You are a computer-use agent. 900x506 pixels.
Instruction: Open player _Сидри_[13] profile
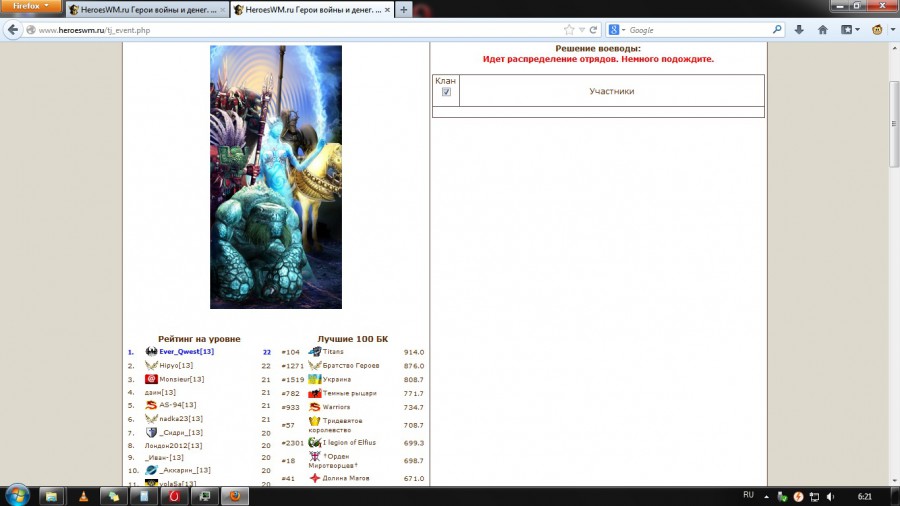coord(181,433)
